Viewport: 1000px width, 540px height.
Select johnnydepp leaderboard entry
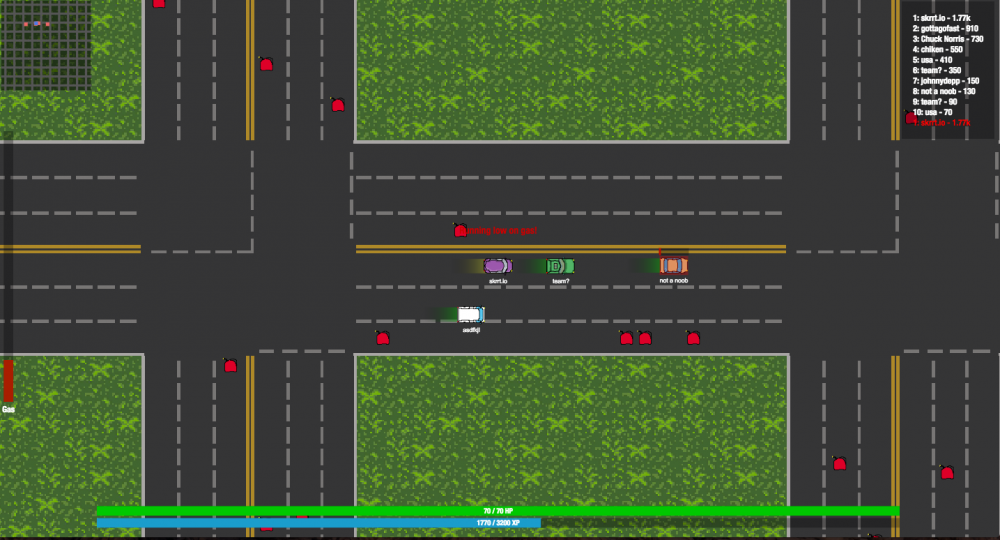click(945, 80)
